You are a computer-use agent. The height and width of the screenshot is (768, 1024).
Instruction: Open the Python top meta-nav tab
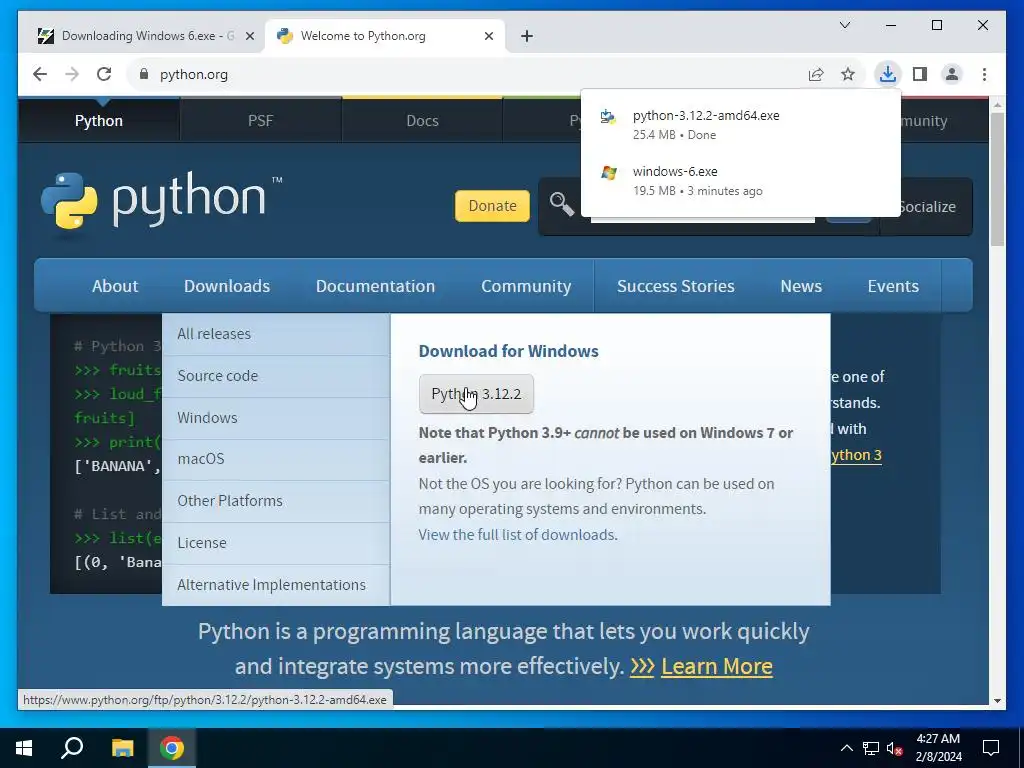tap(99, 121)
